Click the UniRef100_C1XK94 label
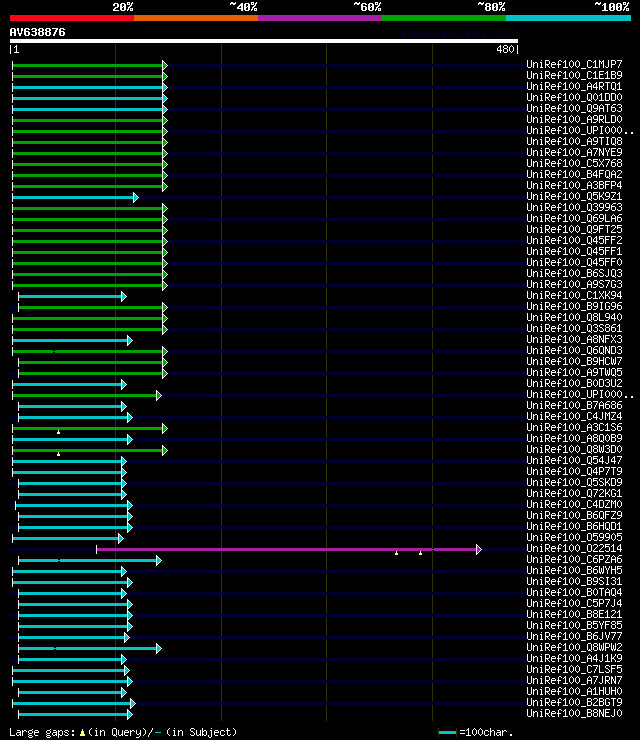The width and height of the screenshot is (640, 740). tap(574, 295)
